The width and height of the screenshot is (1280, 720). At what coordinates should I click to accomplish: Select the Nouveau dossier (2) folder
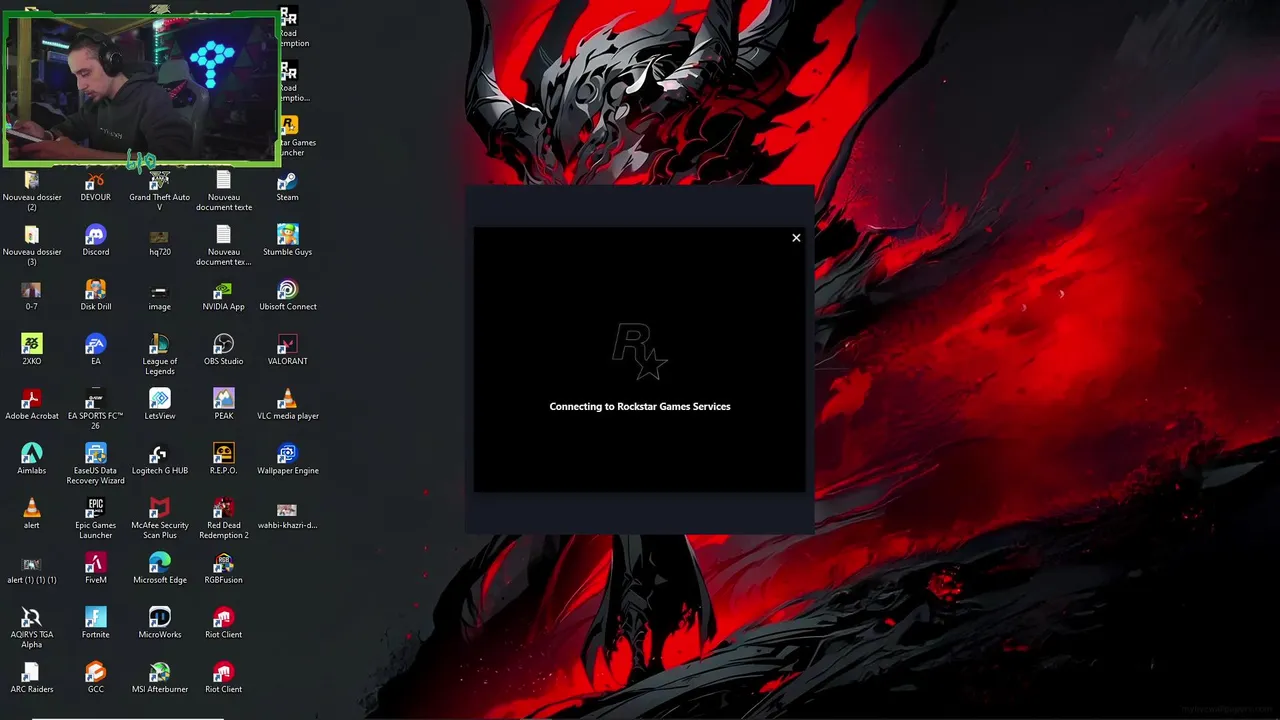click(31, 190)
